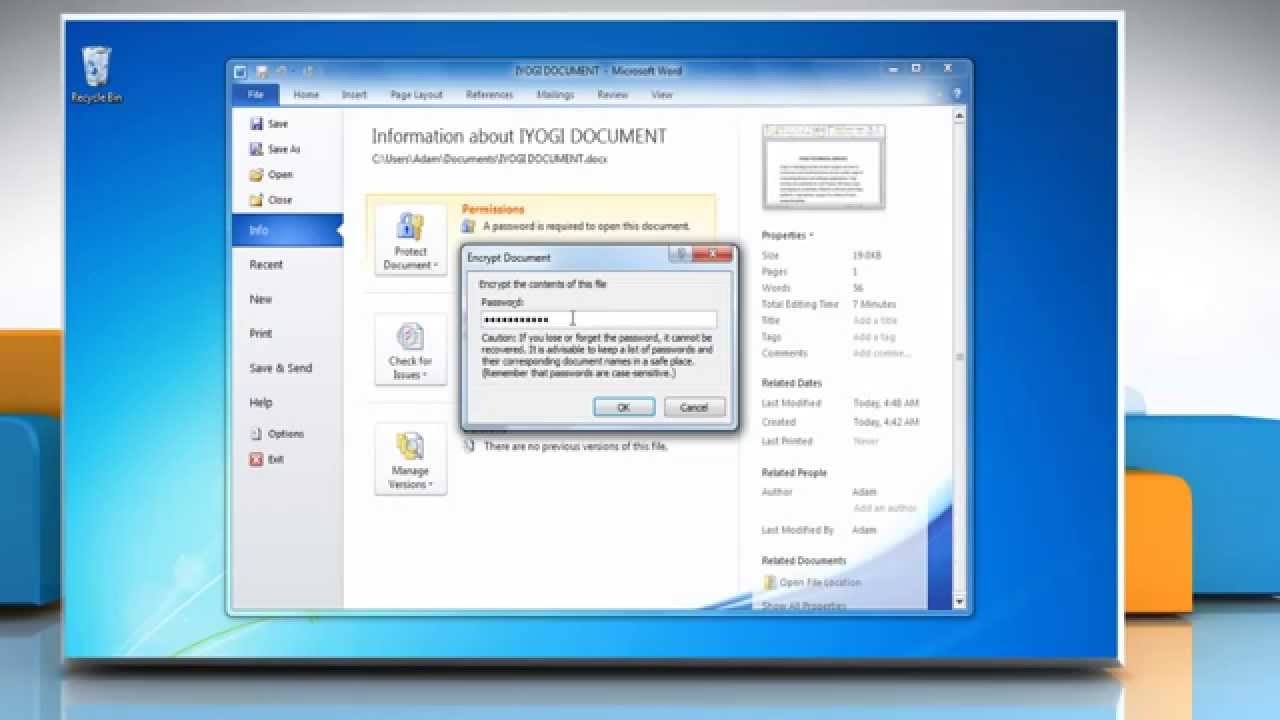Click the Password input field

click(x=598, y=320)
